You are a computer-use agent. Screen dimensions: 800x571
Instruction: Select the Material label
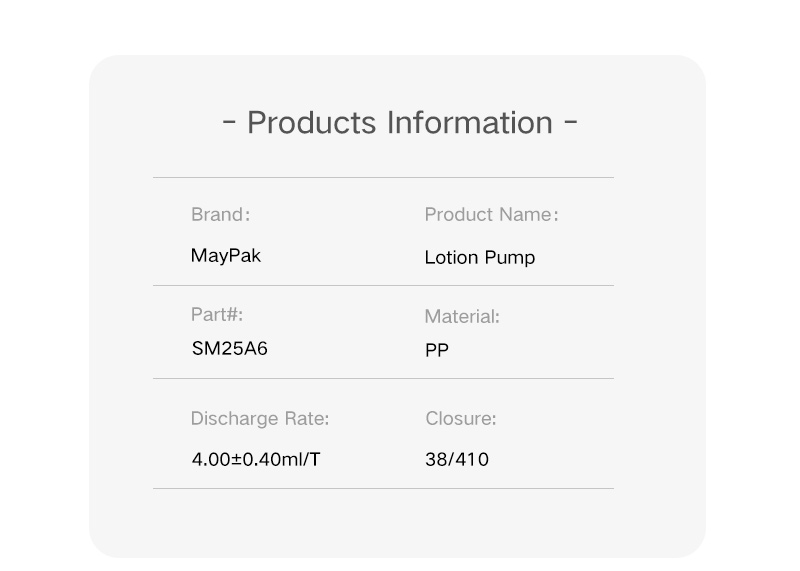coord(462,316)
